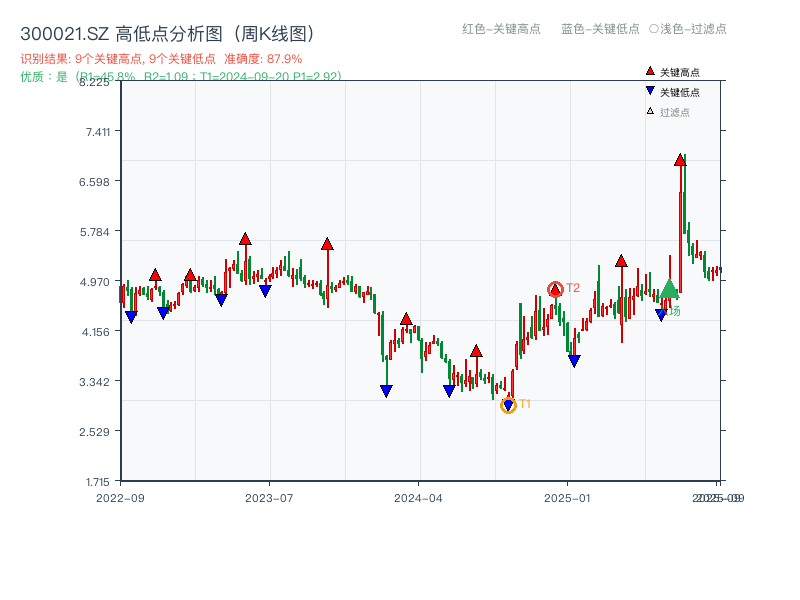The height and width of the screenshot is (600, 800).
Task: Click the T2 circled red high-point marker
Action: coord(555,290)
